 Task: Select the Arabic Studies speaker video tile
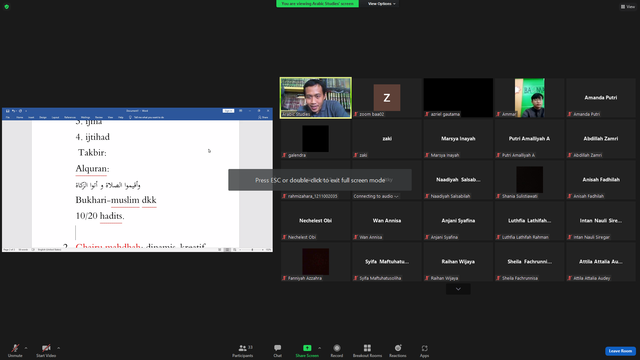coord(316,98)
